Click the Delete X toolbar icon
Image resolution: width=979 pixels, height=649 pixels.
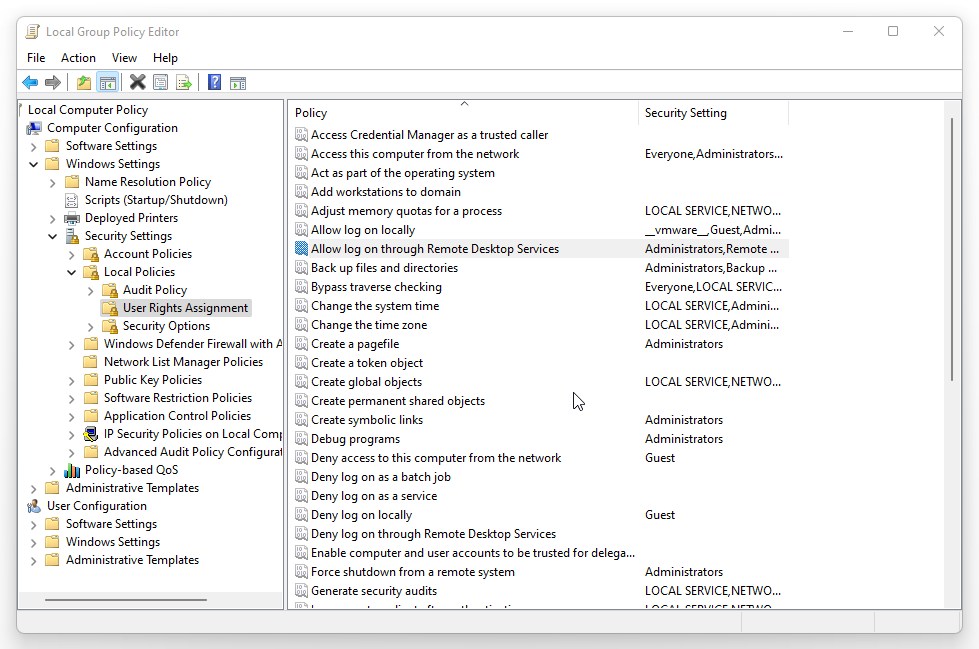pos(137,82)
